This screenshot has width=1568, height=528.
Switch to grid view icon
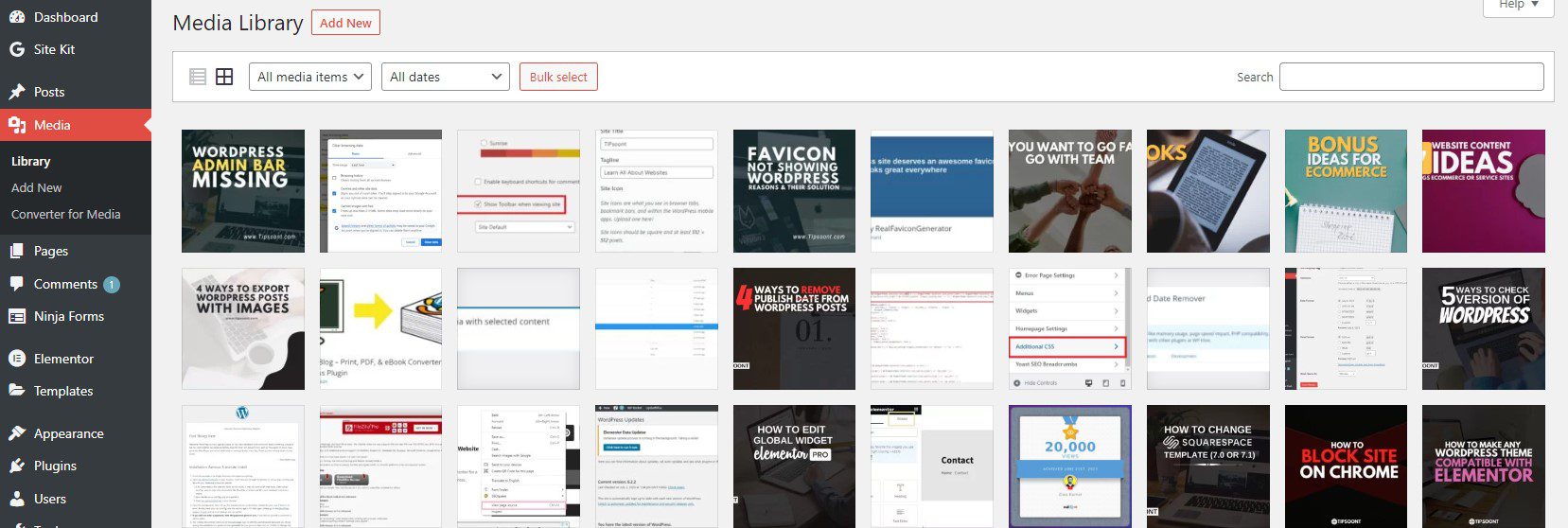(224, 77)
